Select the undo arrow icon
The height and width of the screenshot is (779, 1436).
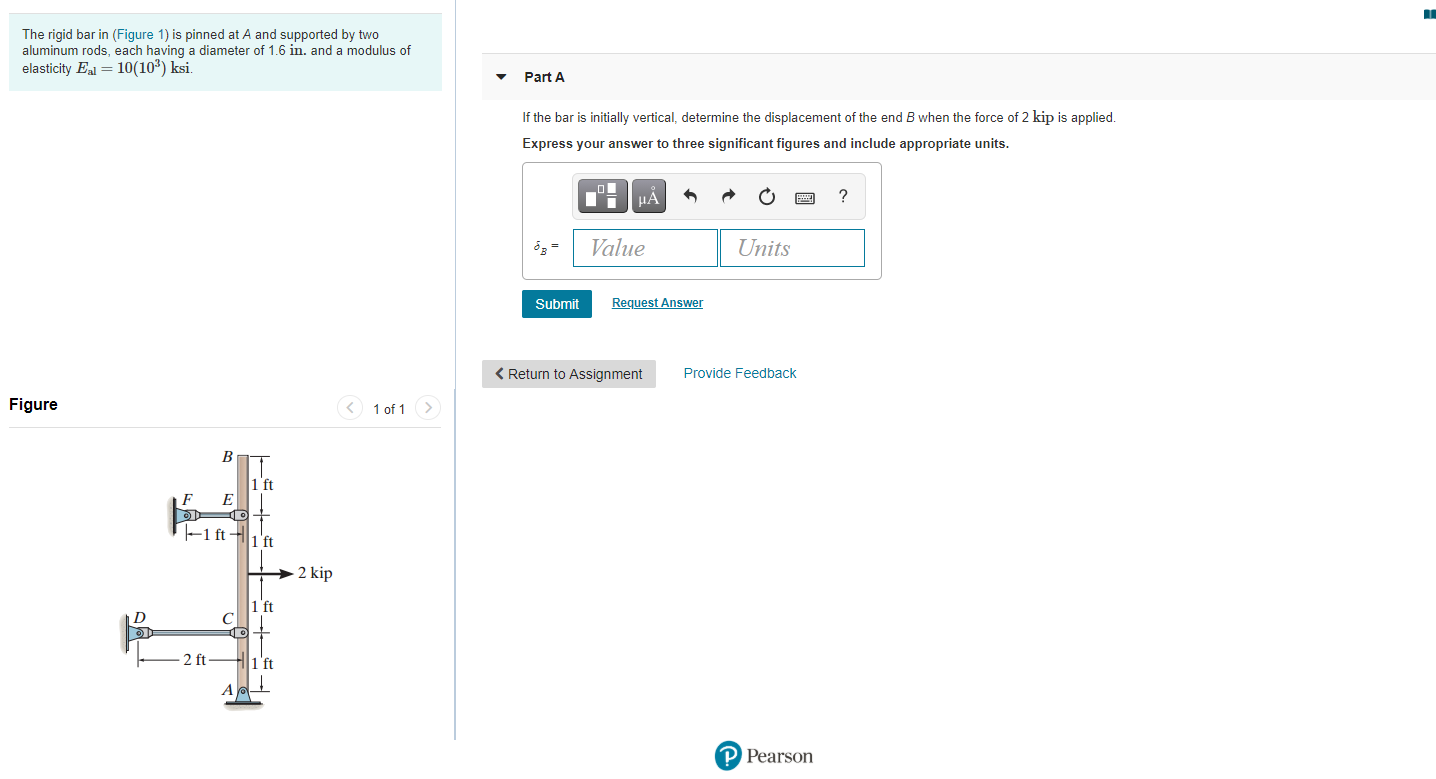pos(689,196)
